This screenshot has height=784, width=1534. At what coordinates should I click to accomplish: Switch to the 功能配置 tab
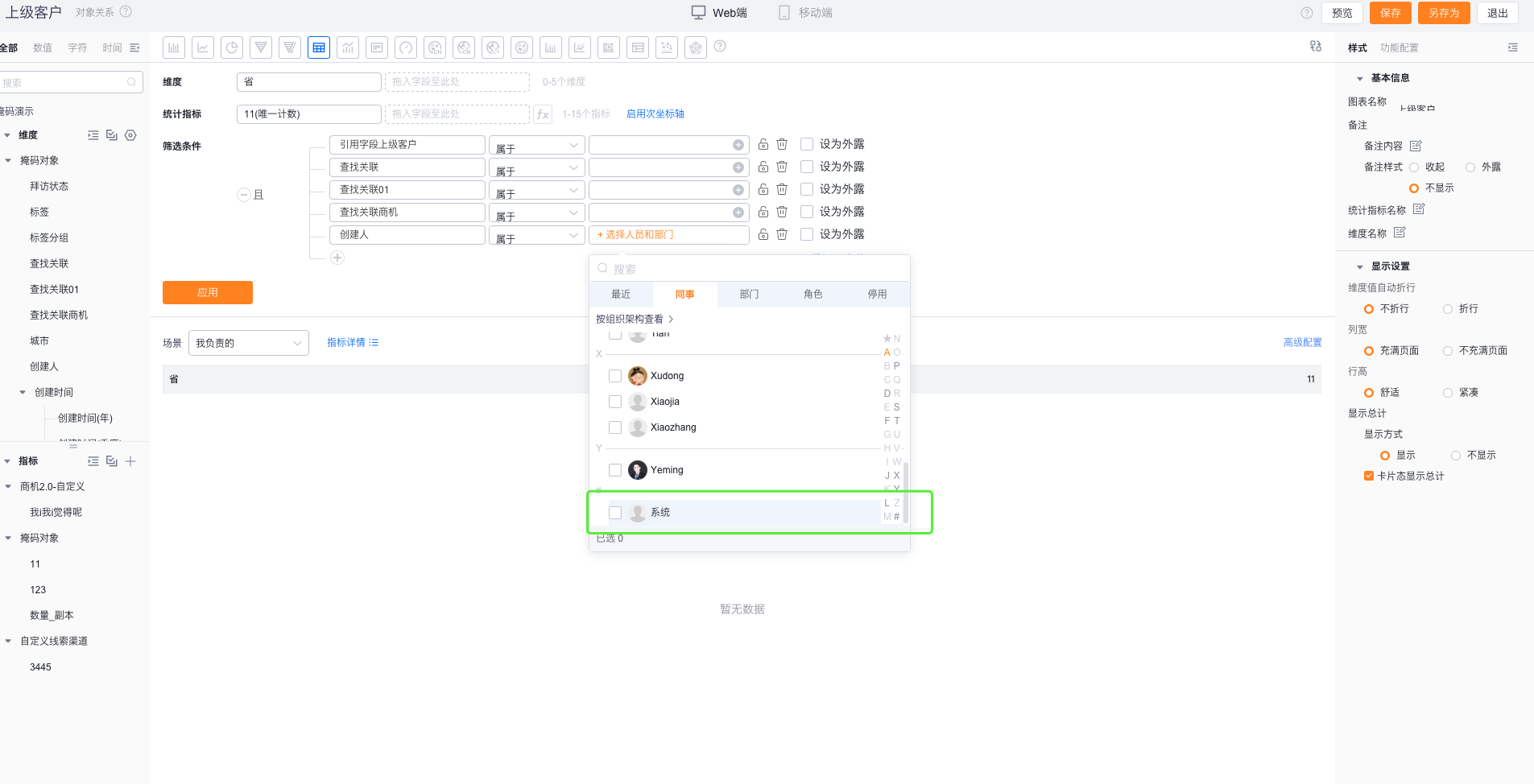pyautogui.click(x=1401, y=47)
